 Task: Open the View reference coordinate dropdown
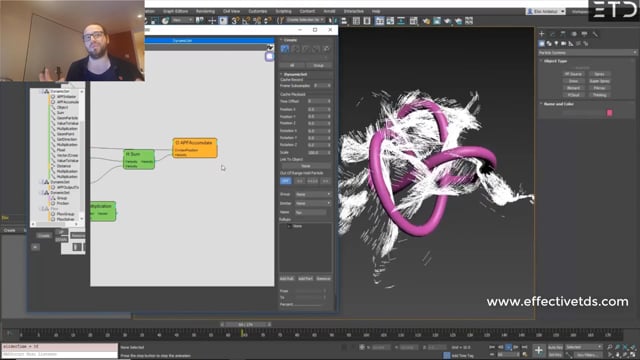point(181,20)
